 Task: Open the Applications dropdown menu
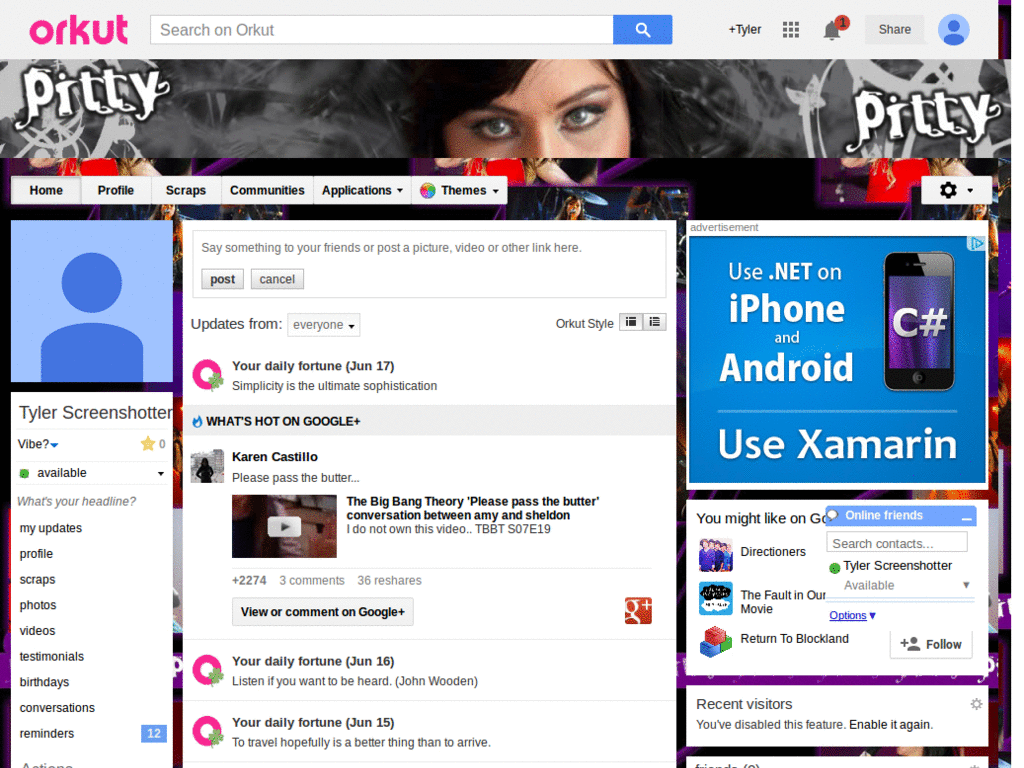coord(362,191)
